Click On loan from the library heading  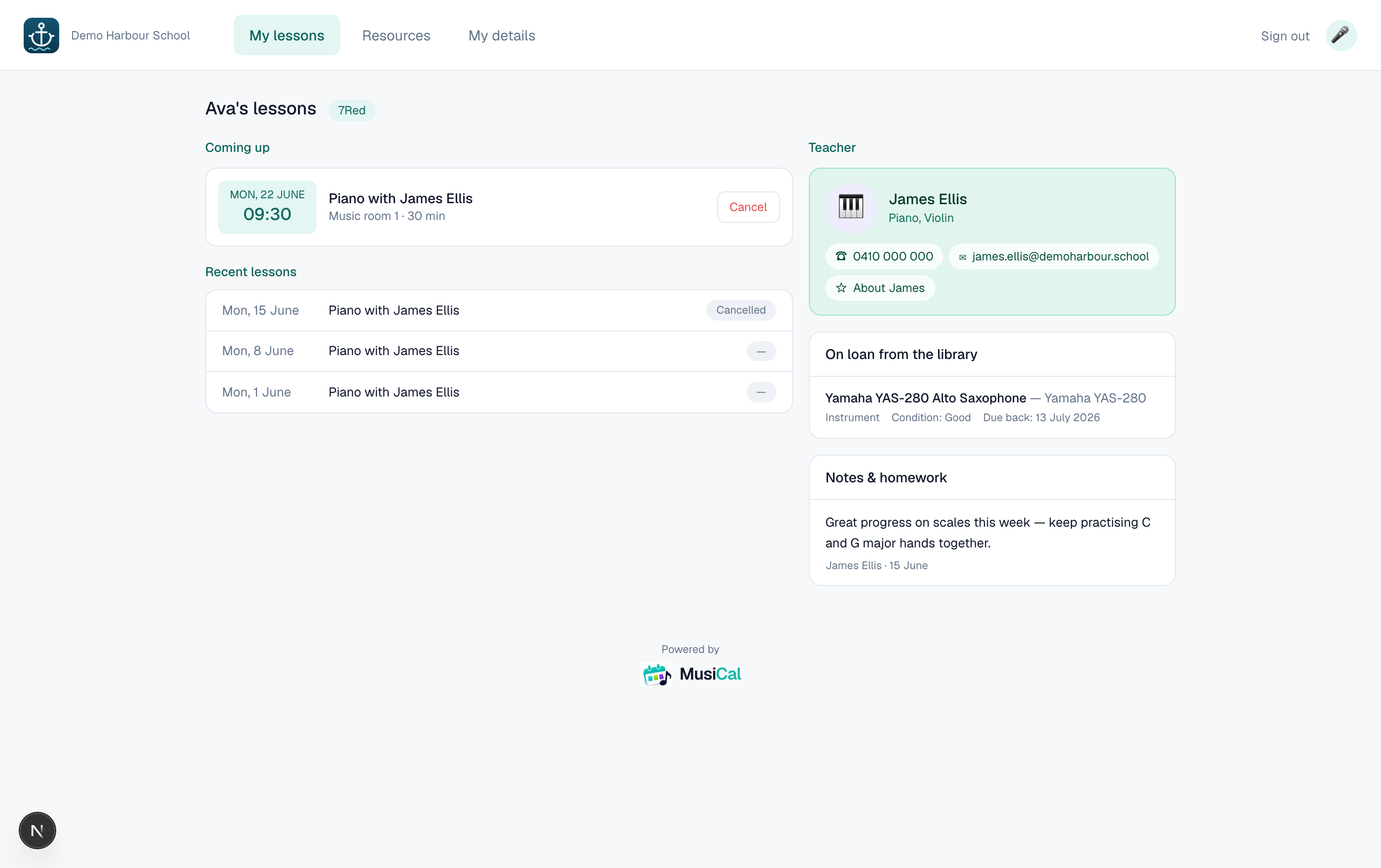pos(901,354)
